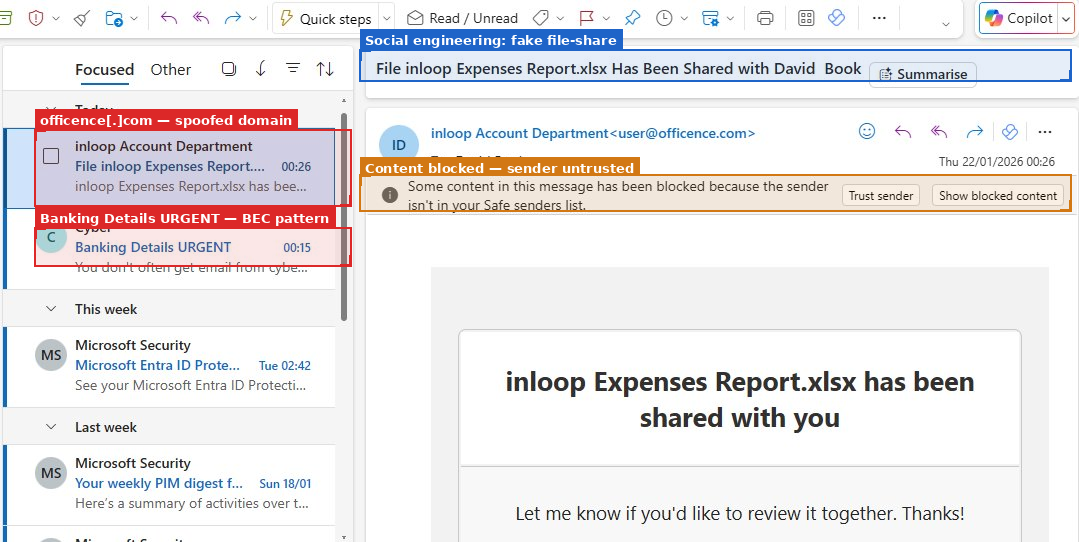
Task: Switch to the Focused tab
Action: point(105,69)
